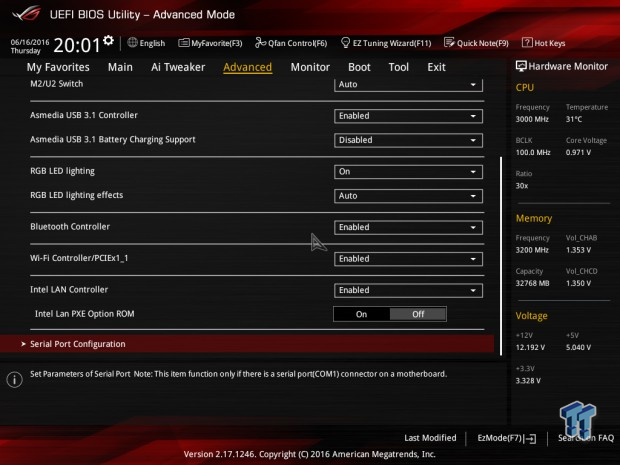
Task: Click the settings list scrollbar
Action: tap(501, 256)
